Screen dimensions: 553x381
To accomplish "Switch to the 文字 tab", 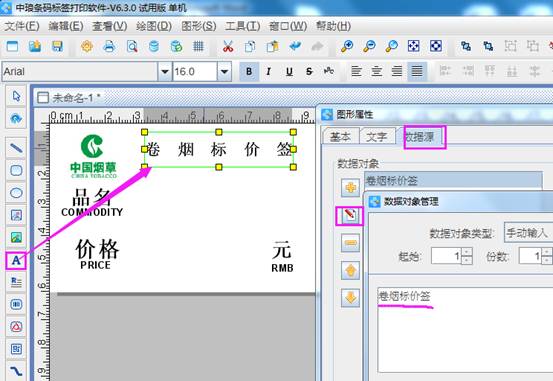I will [376, 137].
